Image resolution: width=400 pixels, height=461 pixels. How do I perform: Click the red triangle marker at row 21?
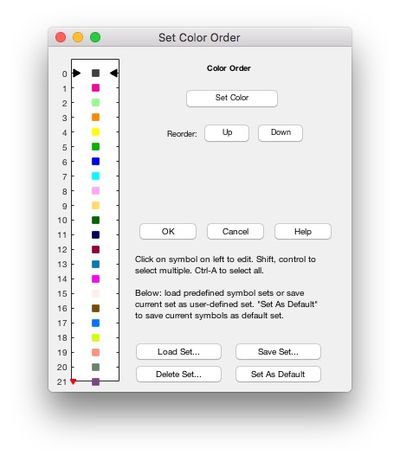click(73, 381)
